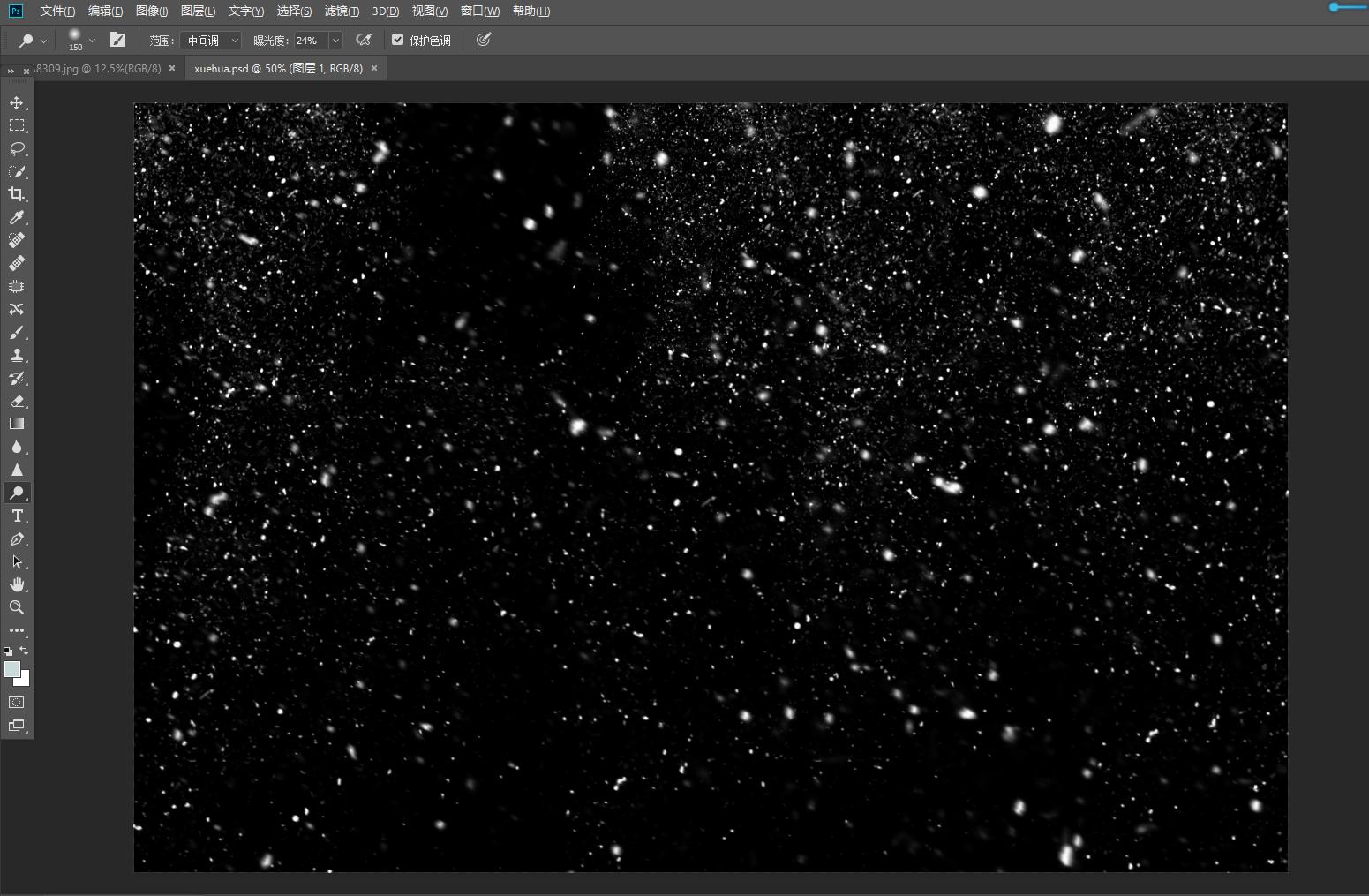Pick the Crop tool
1369x896 pixels.
17,194
